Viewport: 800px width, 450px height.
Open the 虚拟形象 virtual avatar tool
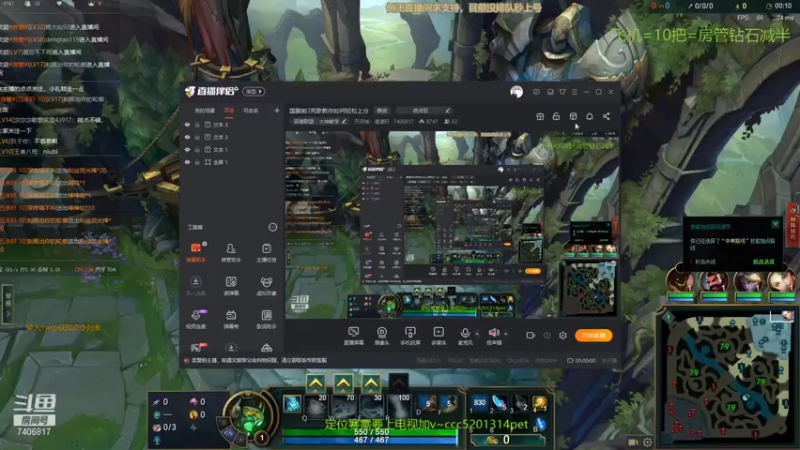[266, 285]
